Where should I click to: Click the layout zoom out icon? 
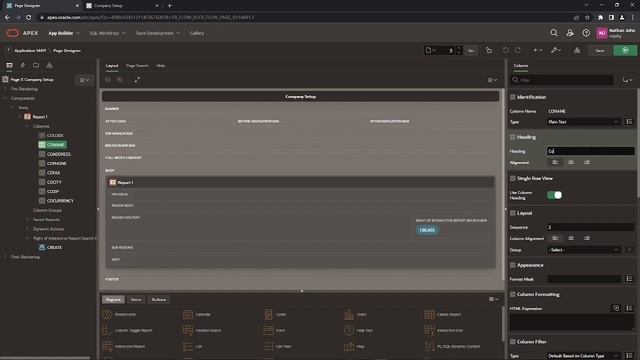coord(108,80)
